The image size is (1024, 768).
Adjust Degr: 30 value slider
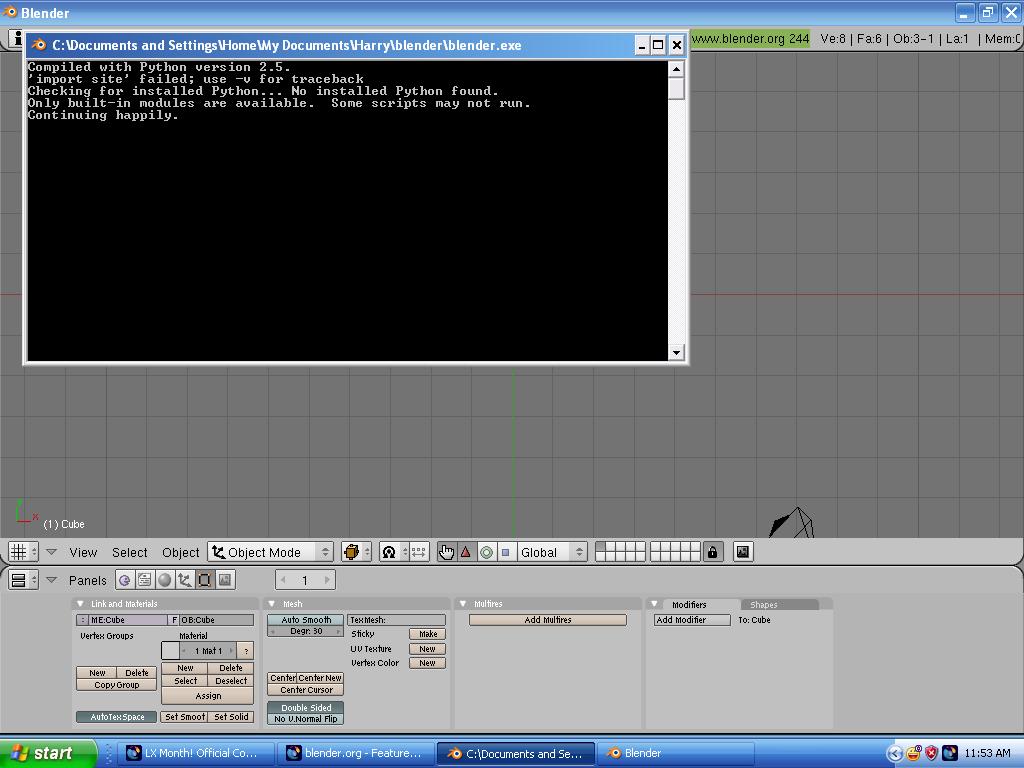pyautogui.click(x=306, y=632)
